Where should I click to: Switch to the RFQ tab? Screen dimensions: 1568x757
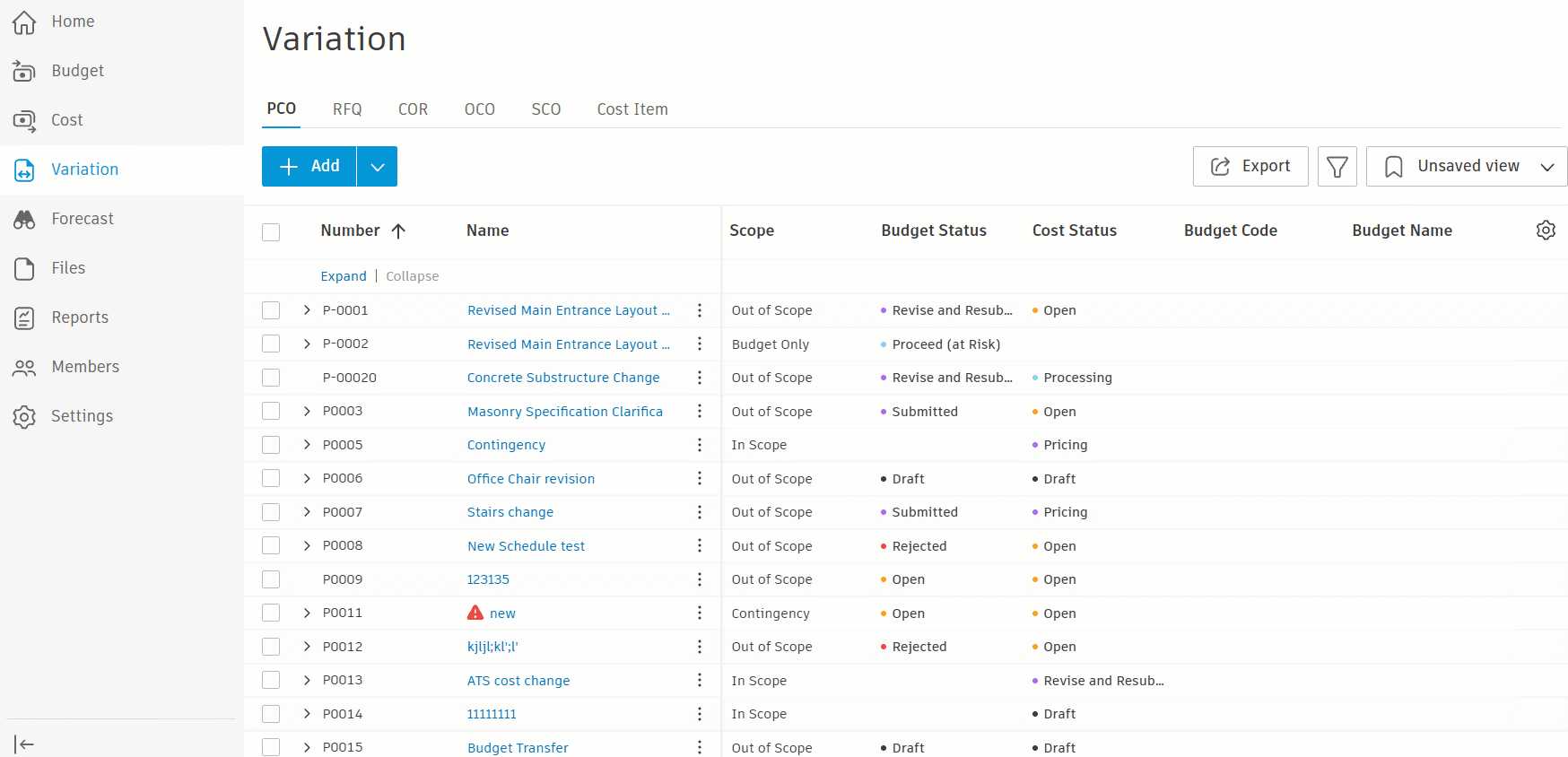tap(347, 109)
